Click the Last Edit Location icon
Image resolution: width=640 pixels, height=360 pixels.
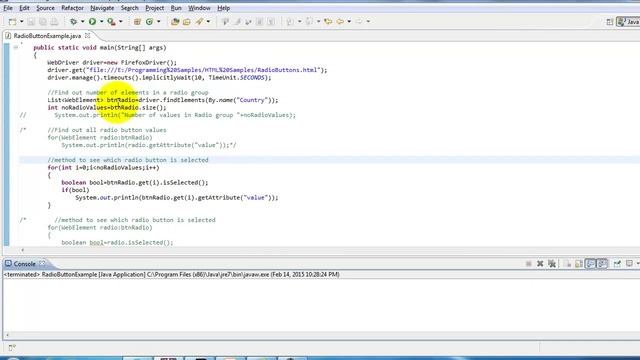tap(328, 22)
